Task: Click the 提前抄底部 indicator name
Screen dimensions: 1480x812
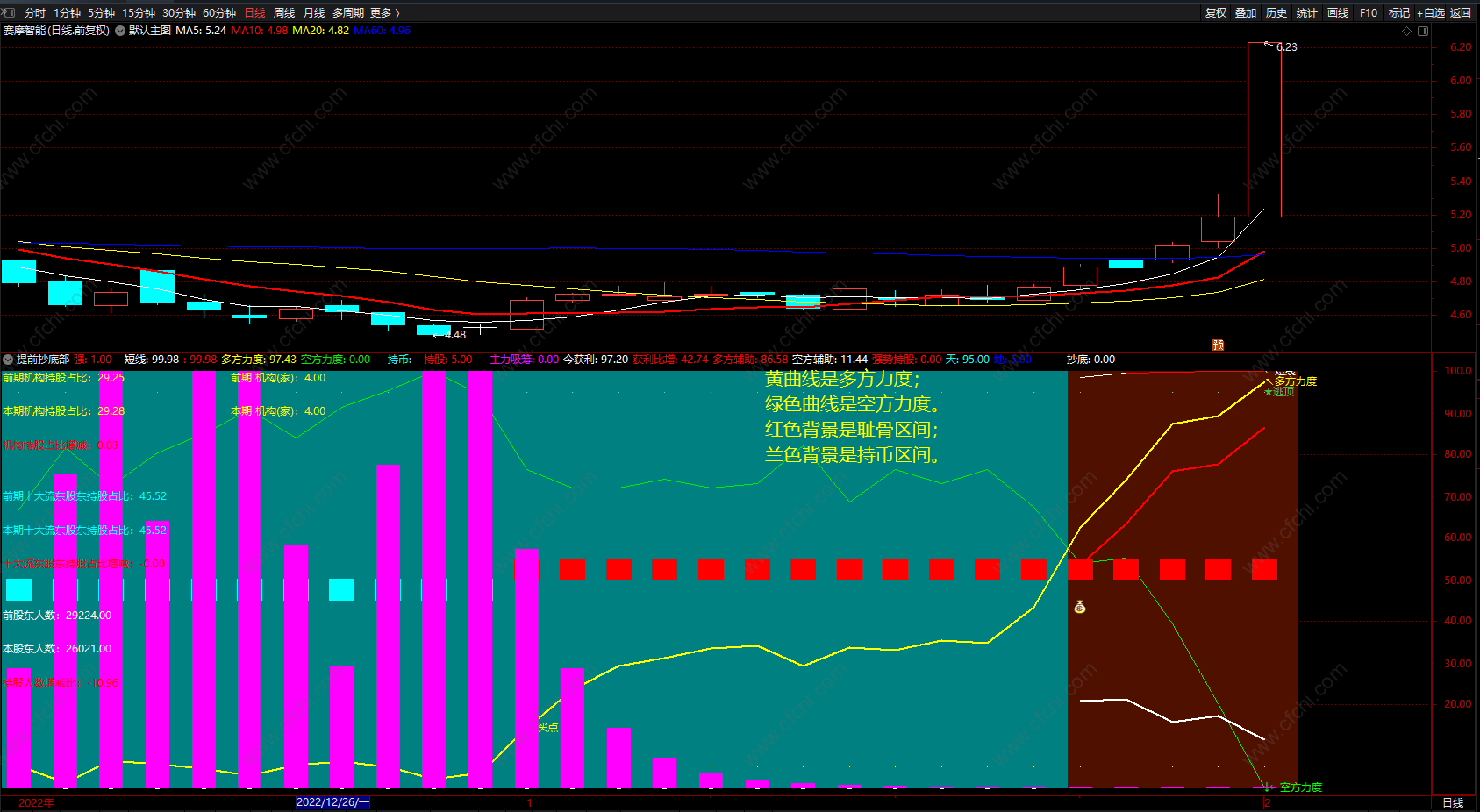Action: point(42,360)
